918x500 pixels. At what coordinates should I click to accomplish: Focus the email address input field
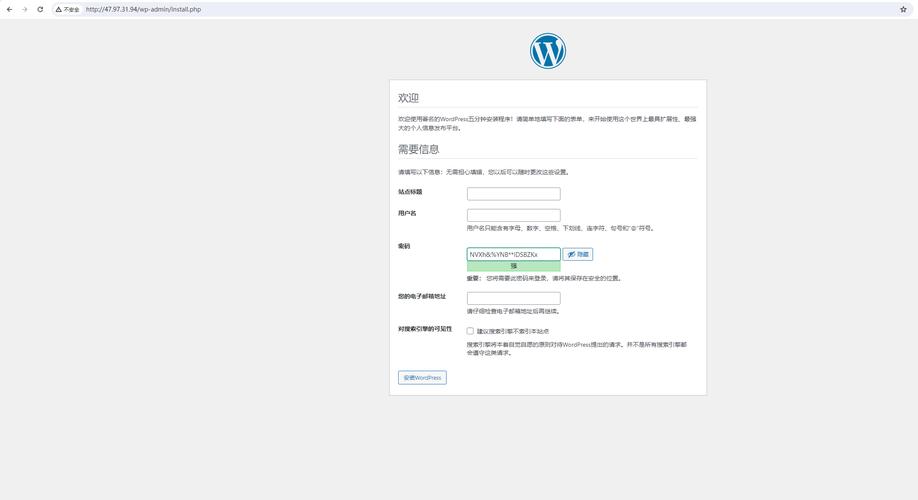coord(513,298)
